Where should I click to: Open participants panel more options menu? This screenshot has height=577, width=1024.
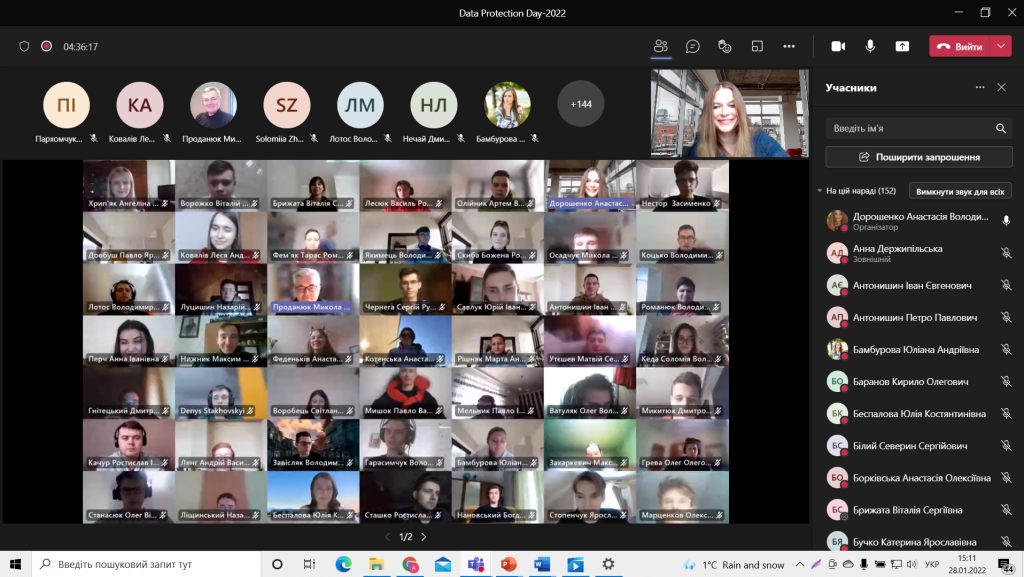pos(980,88)
